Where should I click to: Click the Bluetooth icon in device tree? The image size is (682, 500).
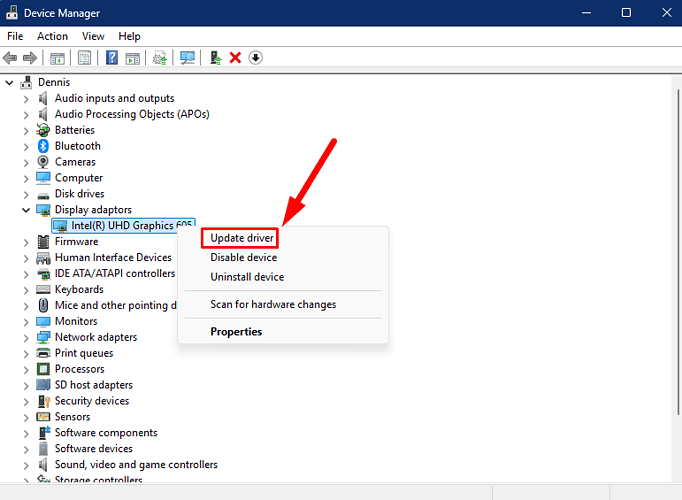44,146
